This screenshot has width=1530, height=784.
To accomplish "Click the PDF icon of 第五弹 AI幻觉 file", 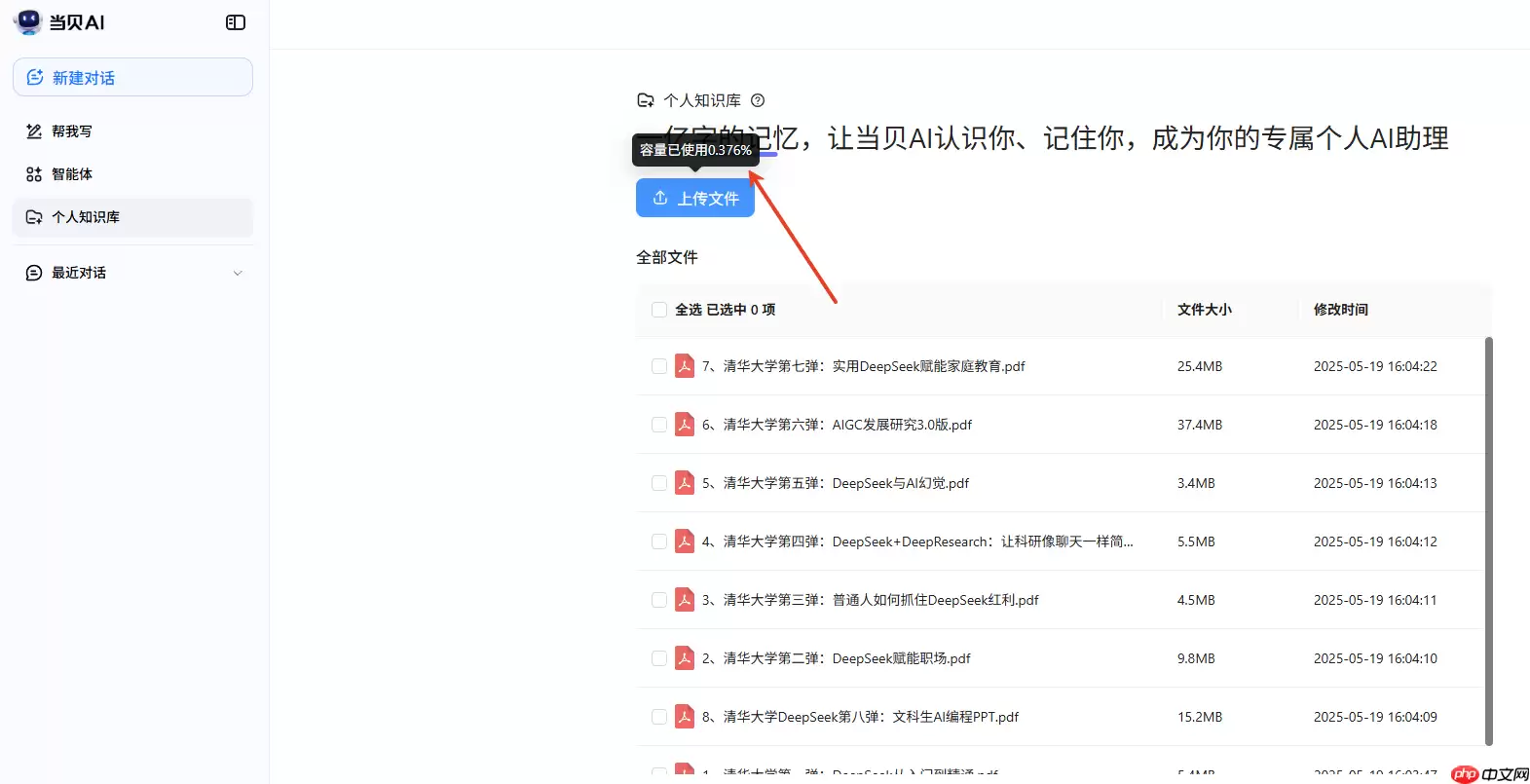I will pos(685,483).
